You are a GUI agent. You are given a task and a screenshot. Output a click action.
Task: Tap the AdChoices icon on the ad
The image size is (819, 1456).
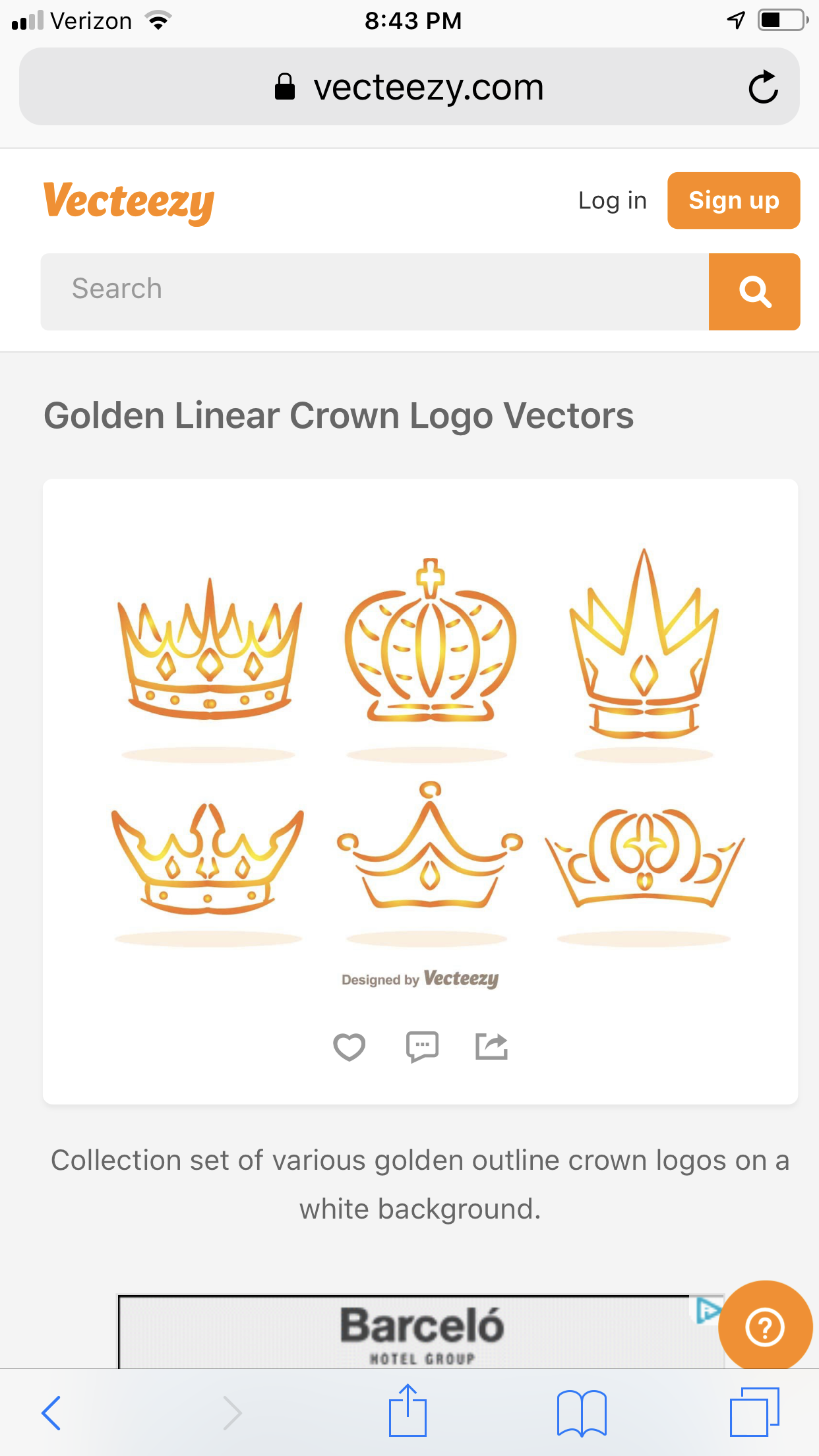point(707,1310)
